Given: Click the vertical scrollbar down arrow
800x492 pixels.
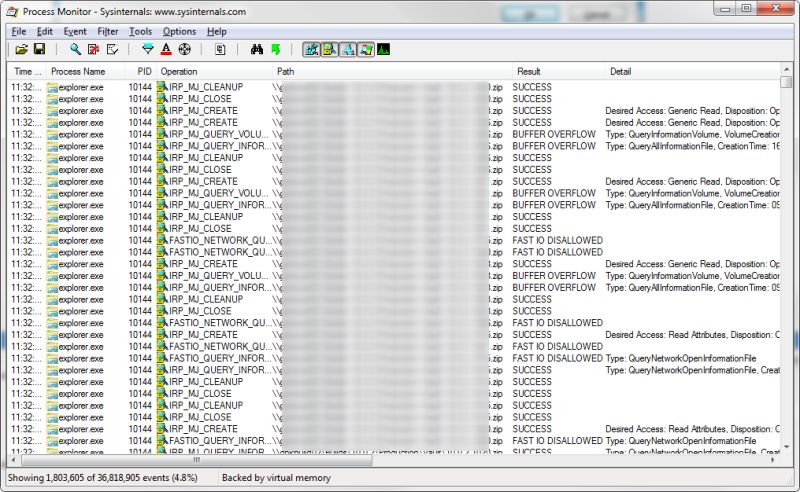Looking at the screenshot, I should tap(786, 447).
